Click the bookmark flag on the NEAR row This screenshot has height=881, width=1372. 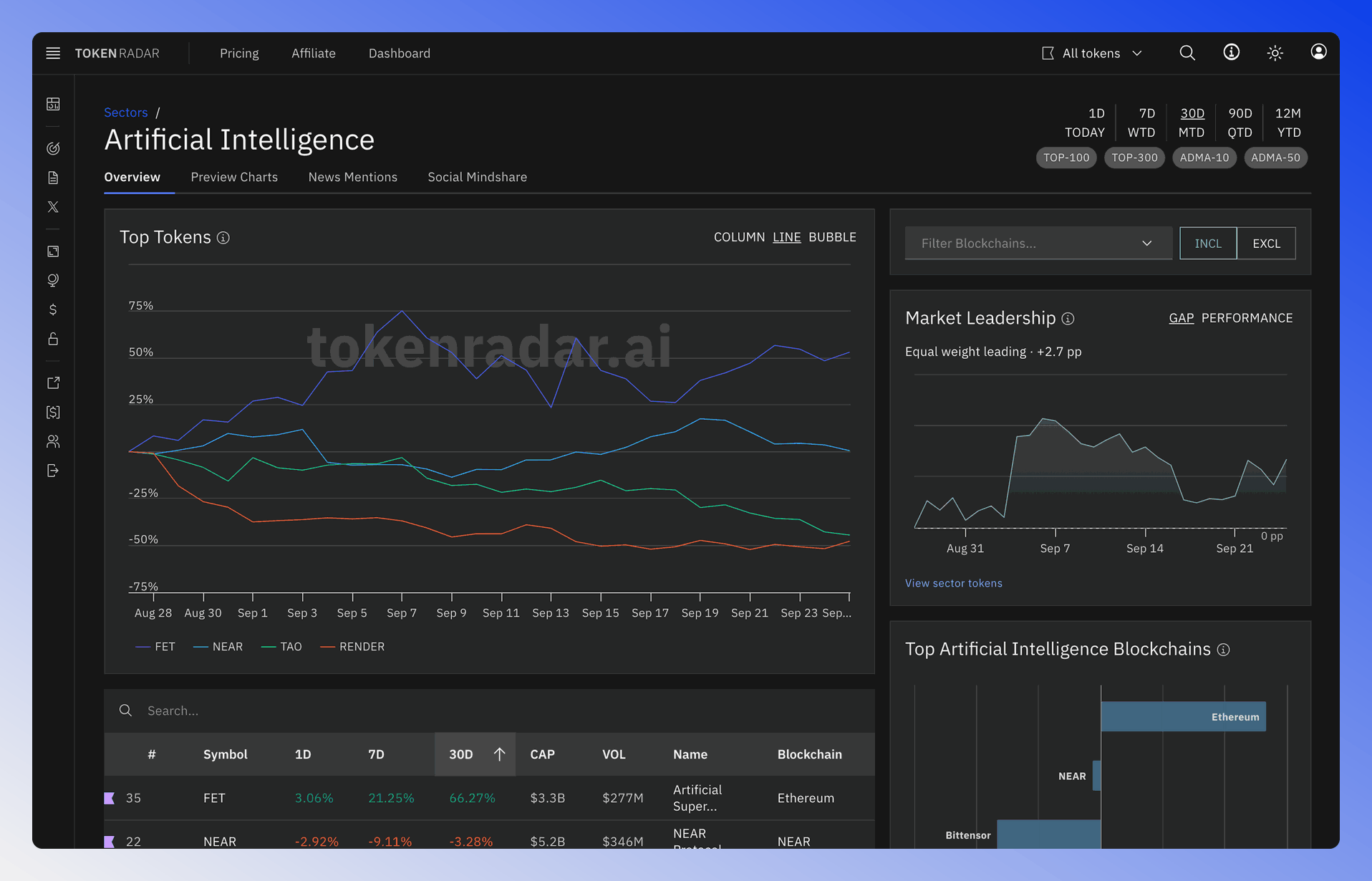coord(110,842)
